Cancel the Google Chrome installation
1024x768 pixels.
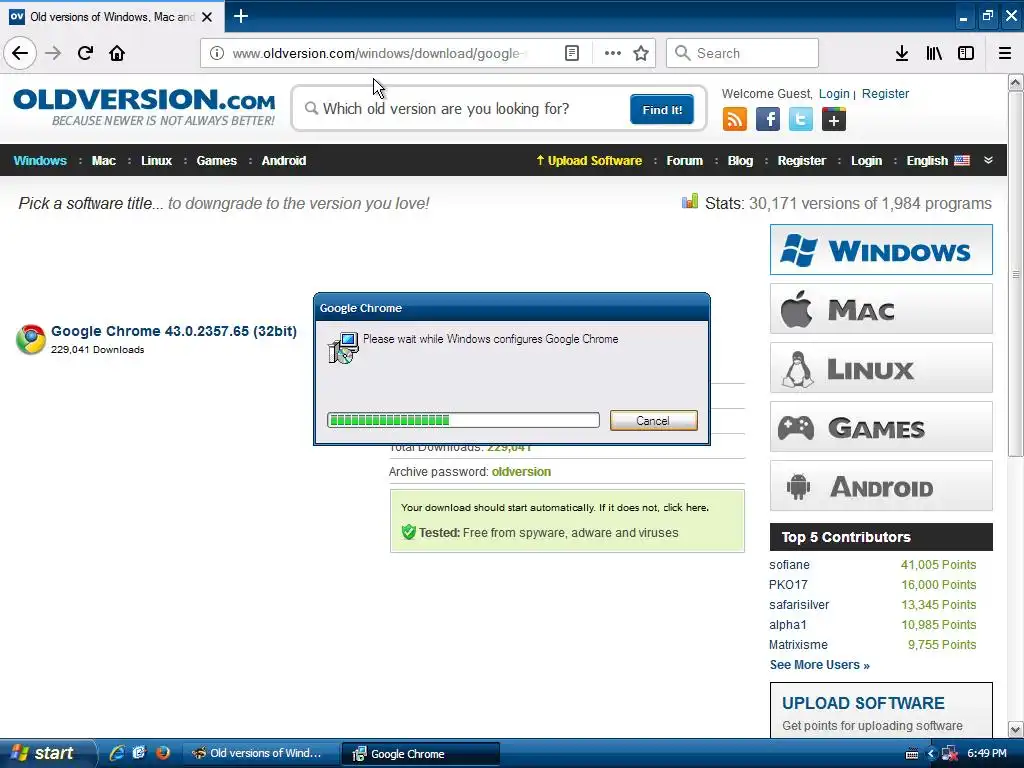pyautogui.click(x=653, y=421)
